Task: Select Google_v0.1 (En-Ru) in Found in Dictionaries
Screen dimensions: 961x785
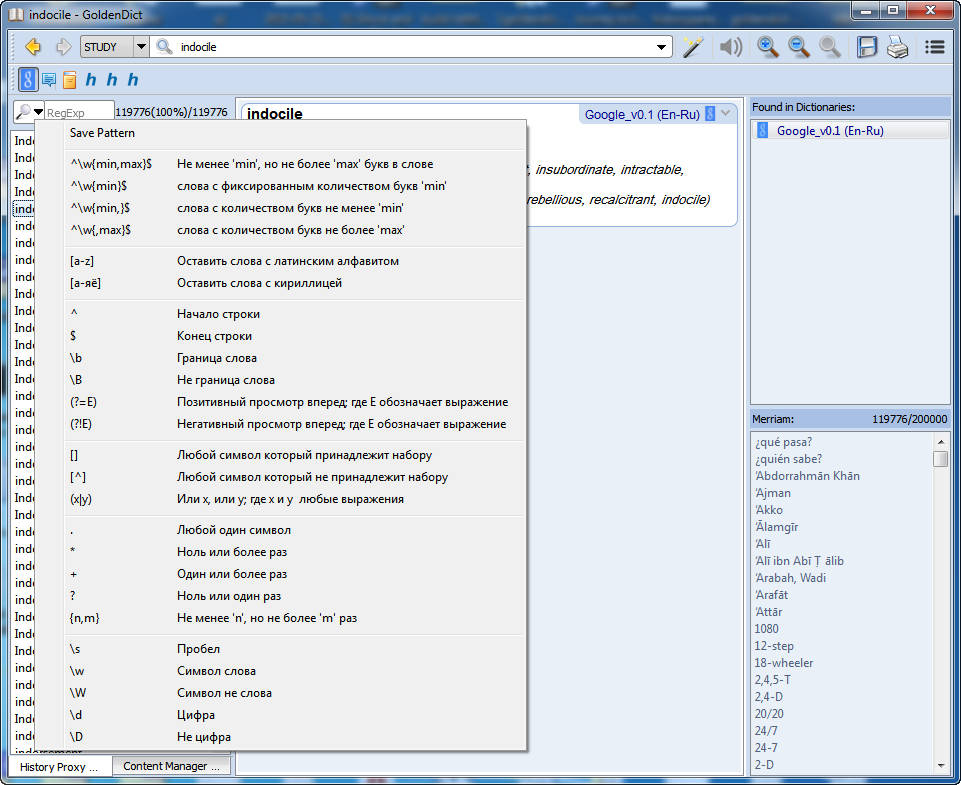Action: [x=850, y=131]
